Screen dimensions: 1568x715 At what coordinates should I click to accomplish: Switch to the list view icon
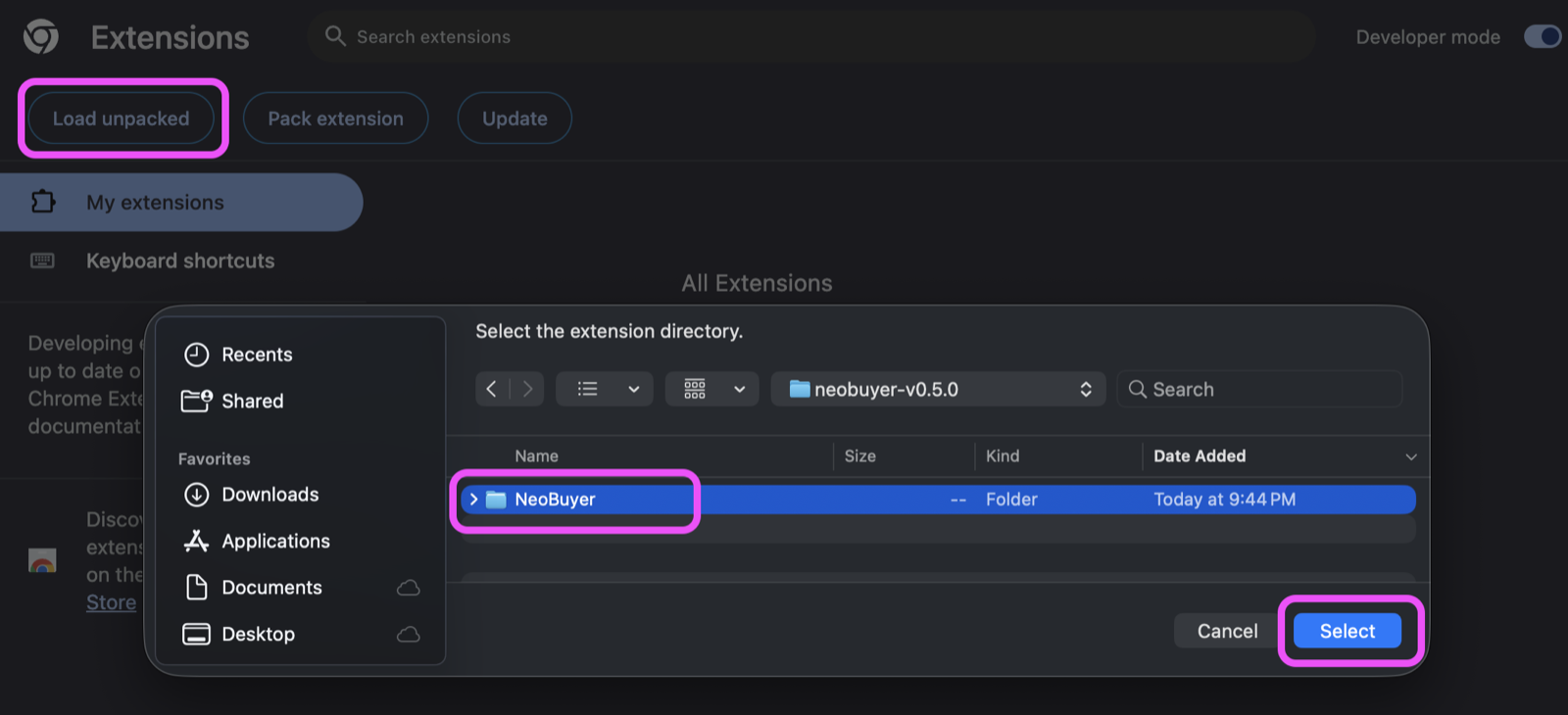tap(588, 389)
